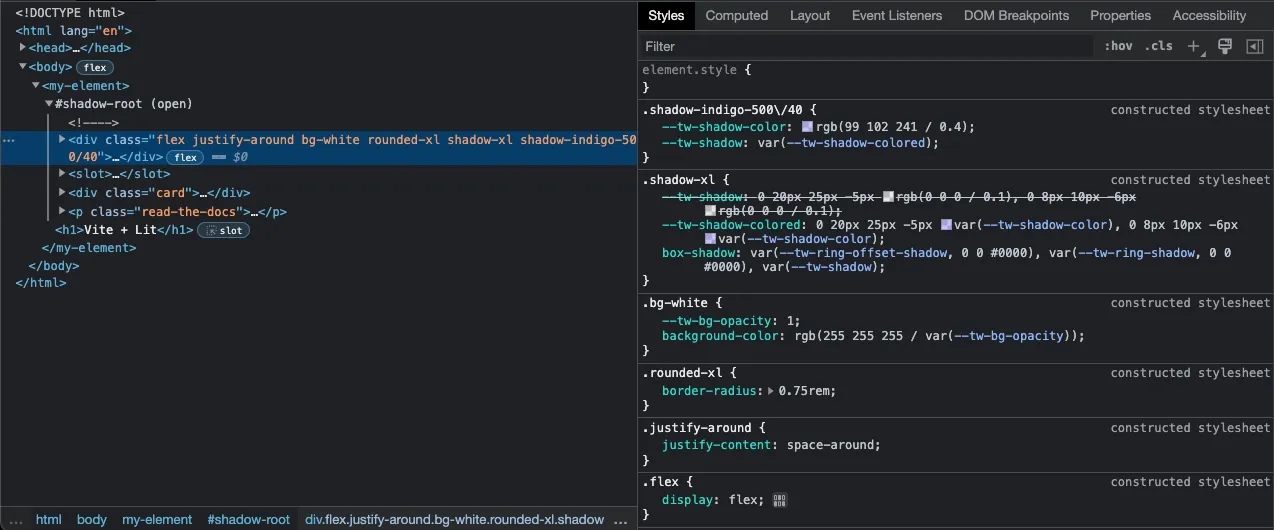Select the <!----> comment node row
The height and width of the screenshot is (530, 1274).
point(93,122)
